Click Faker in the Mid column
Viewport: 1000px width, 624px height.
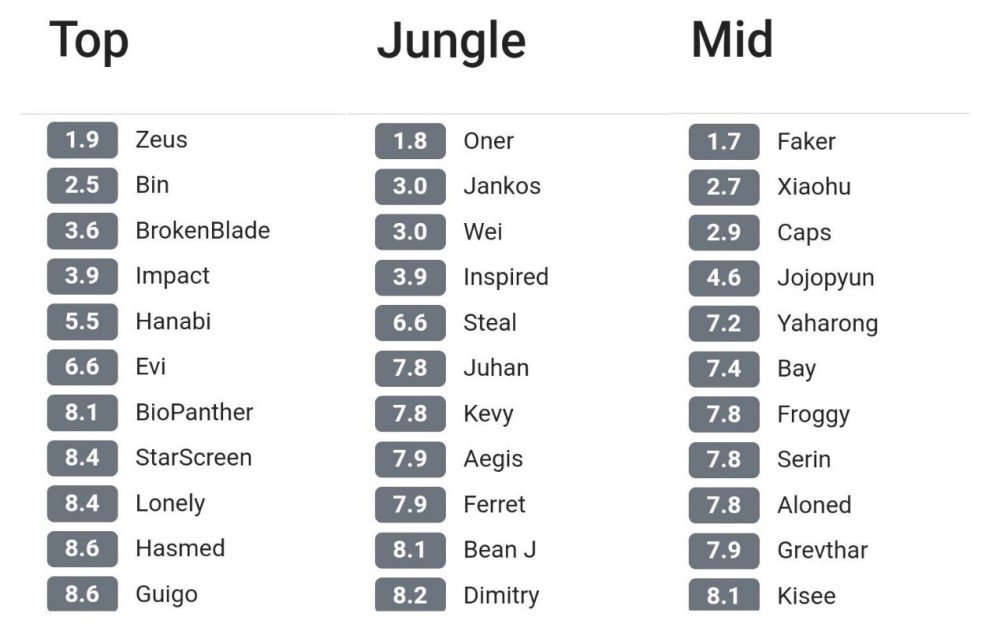point(805,142)
